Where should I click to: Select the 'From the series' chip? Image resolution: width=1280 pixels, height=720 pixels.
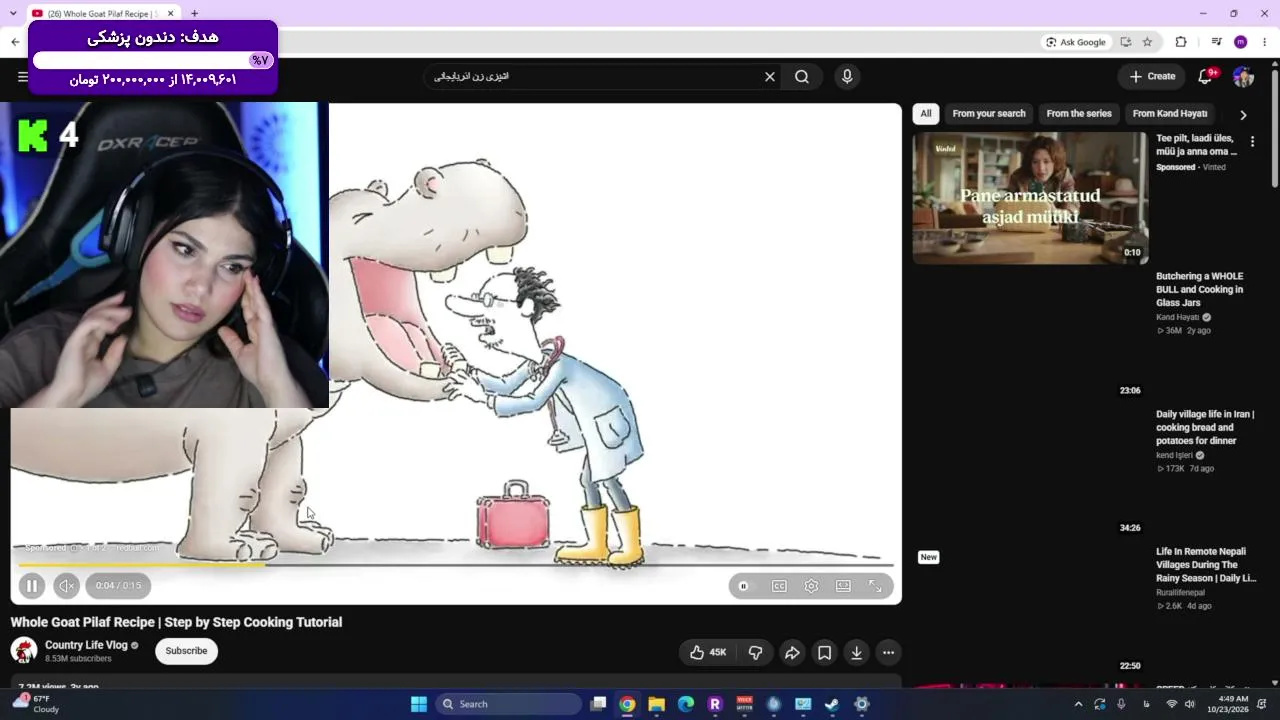pos(1079,114)
